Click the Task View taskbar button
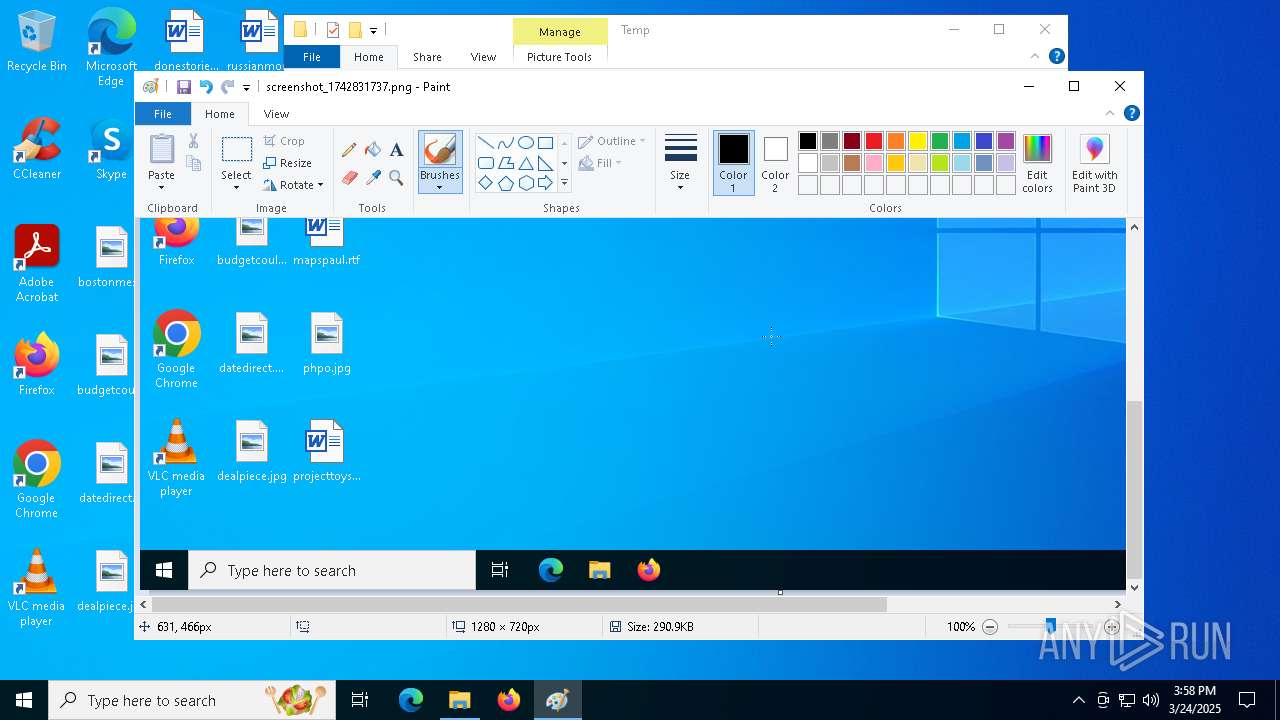This screenshot has height=720, width=1280. coord(360,700)
